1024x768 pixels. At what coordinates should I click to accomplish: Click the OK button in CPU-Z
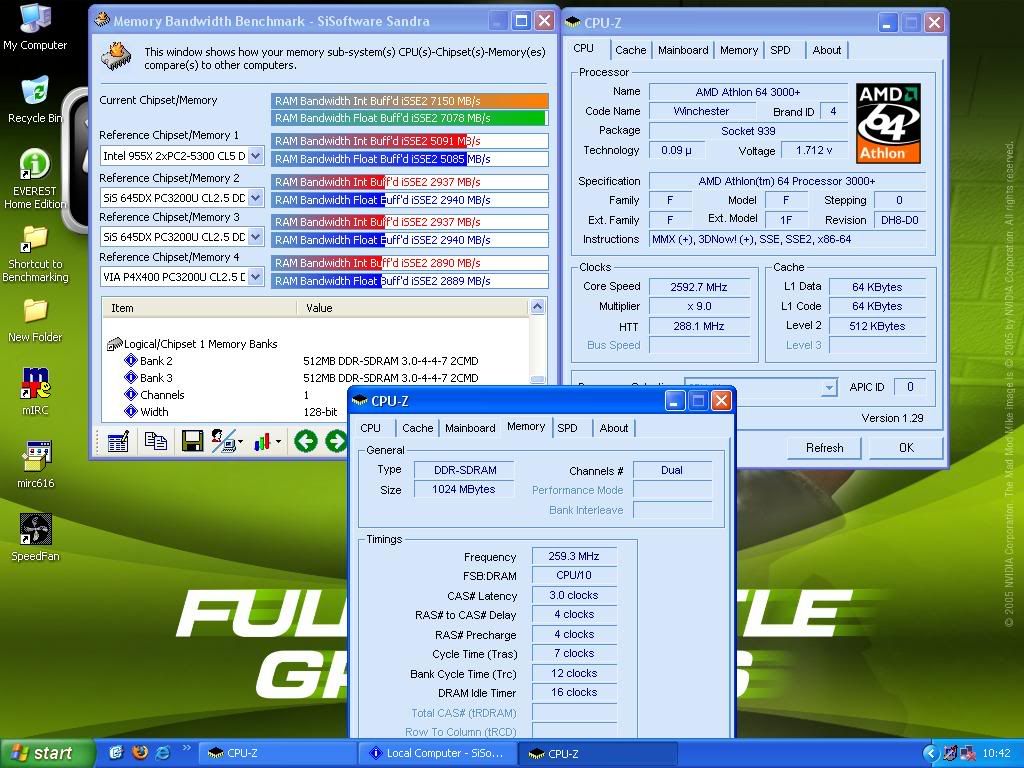(x=905, y=448)
